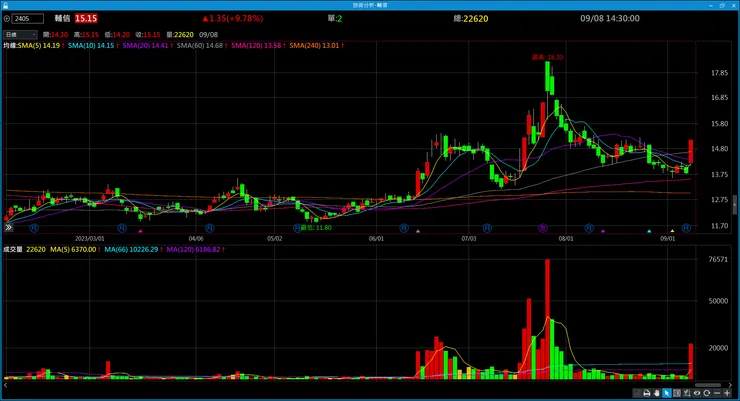Click the 2023/03/01 date axis label
740x401 pixels.
point(90,239)
